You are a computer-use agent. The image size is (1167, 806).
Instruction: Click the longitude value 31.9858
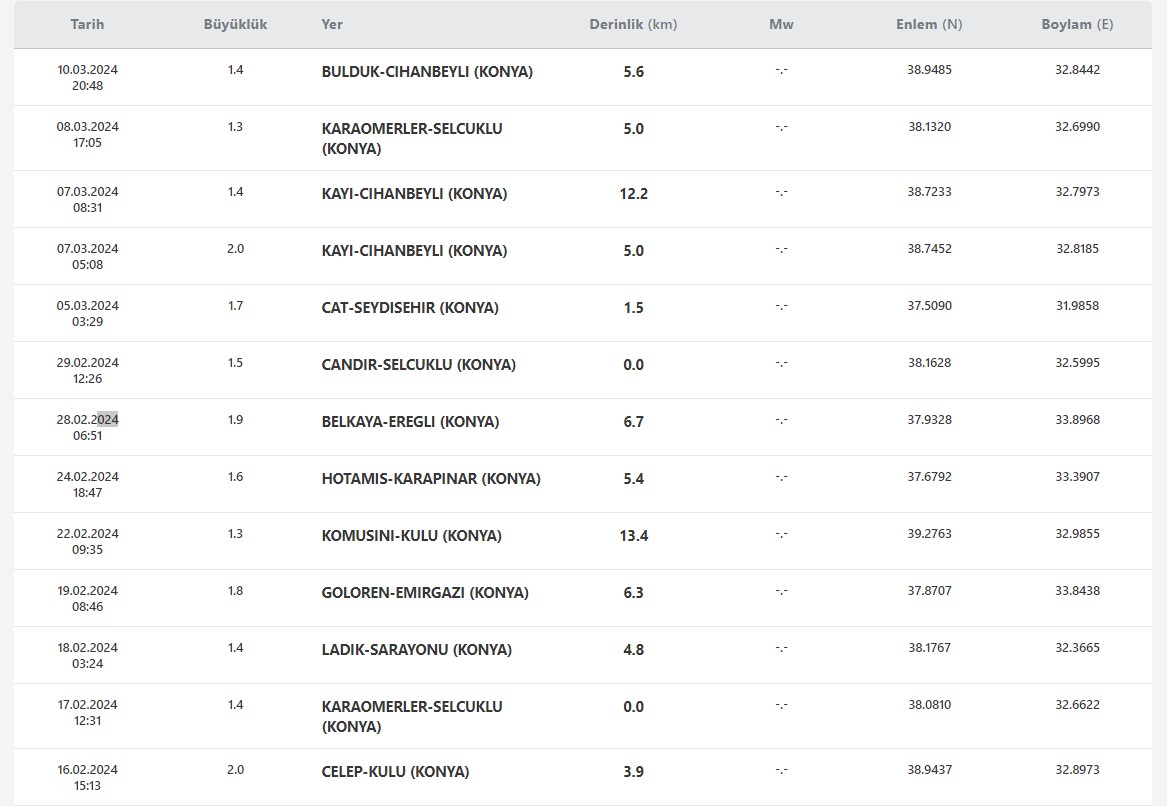click(x=1077, y=306)
